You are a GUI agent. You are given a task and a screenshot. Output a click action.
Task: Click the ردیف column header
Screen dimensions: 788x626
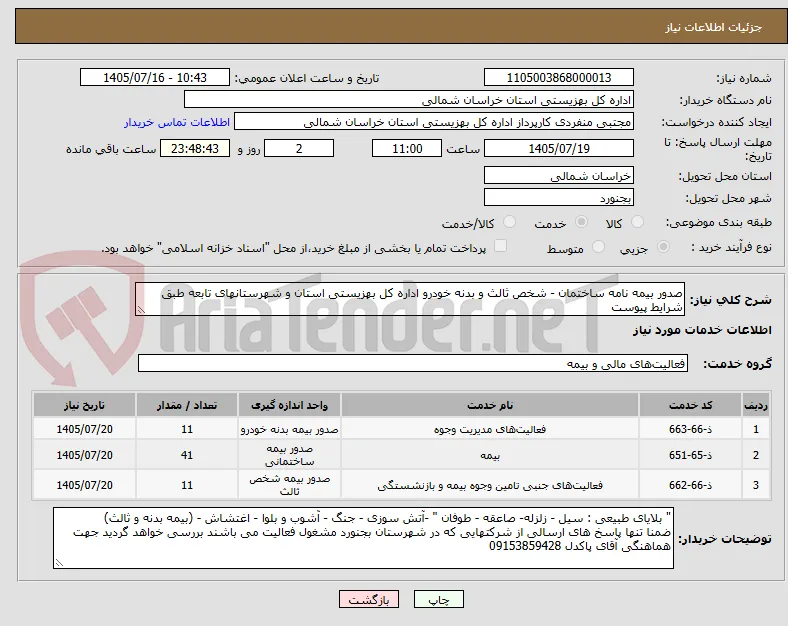755,405
